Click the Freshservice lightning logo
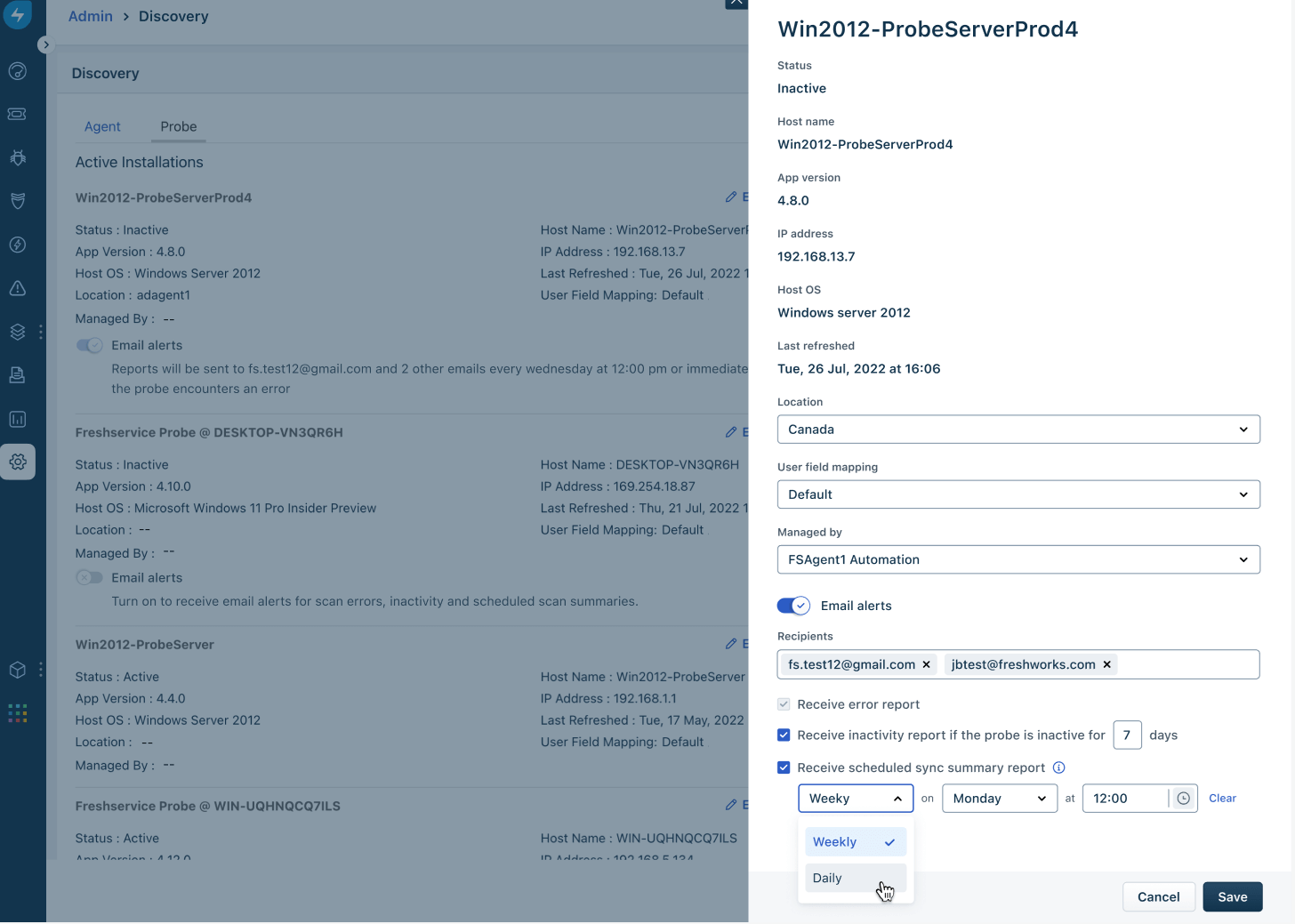This screenshot has height=924, width=1295. 18,14
